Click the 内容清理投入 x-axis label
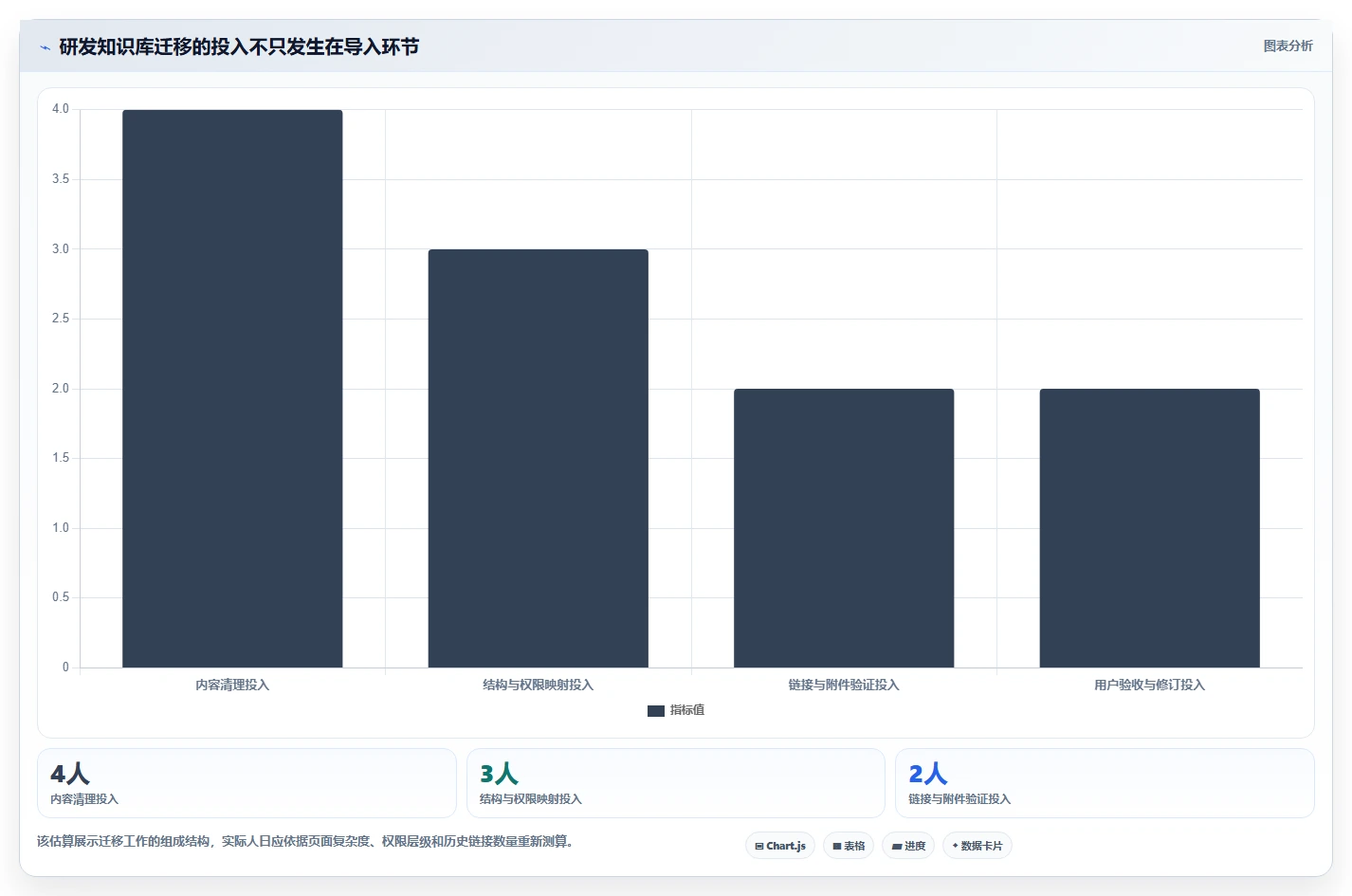The image size is (1352, 896). [x=232, y=685]
